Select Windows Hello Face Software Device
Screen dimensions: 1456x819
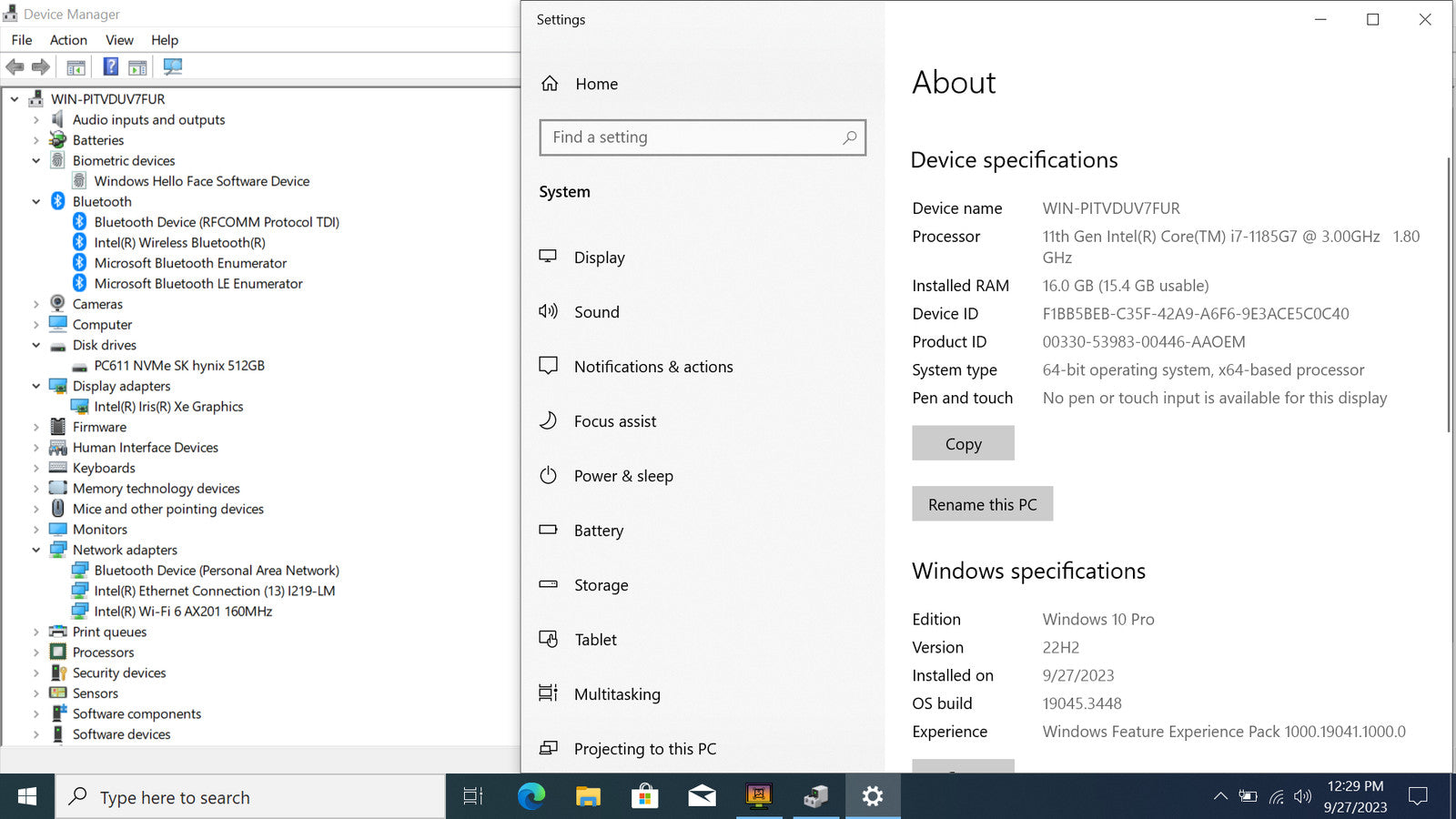[202, 181]
